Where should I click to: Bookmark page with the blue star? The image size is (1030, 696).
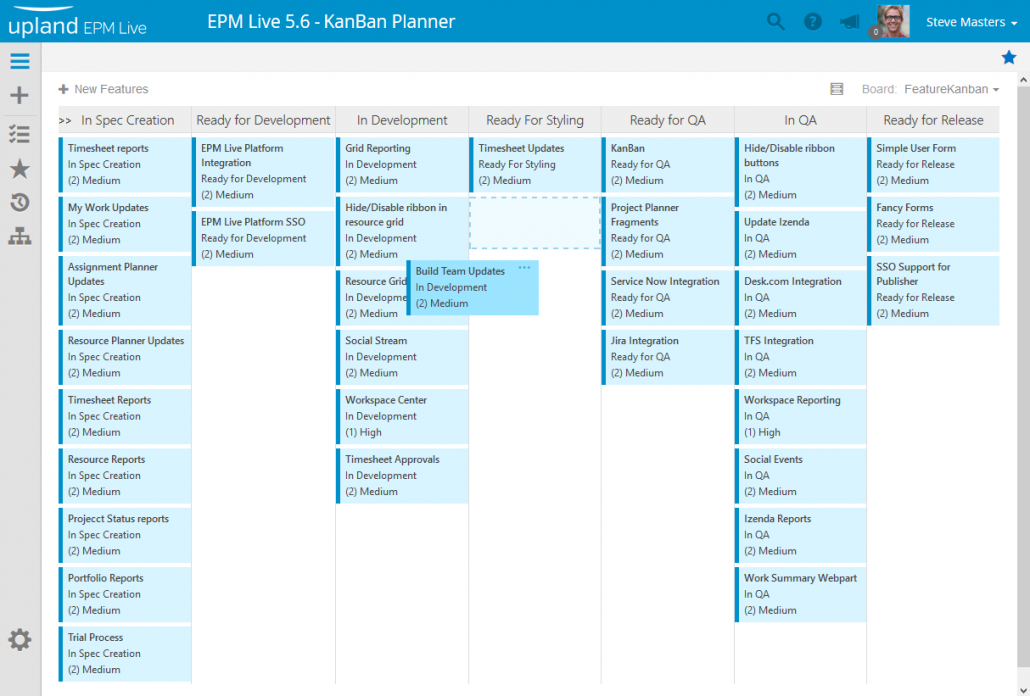[1009, 57]
